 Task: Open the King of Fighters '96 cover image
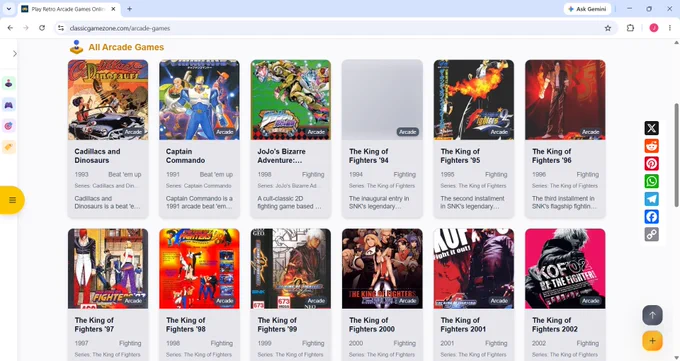[565, 100]
